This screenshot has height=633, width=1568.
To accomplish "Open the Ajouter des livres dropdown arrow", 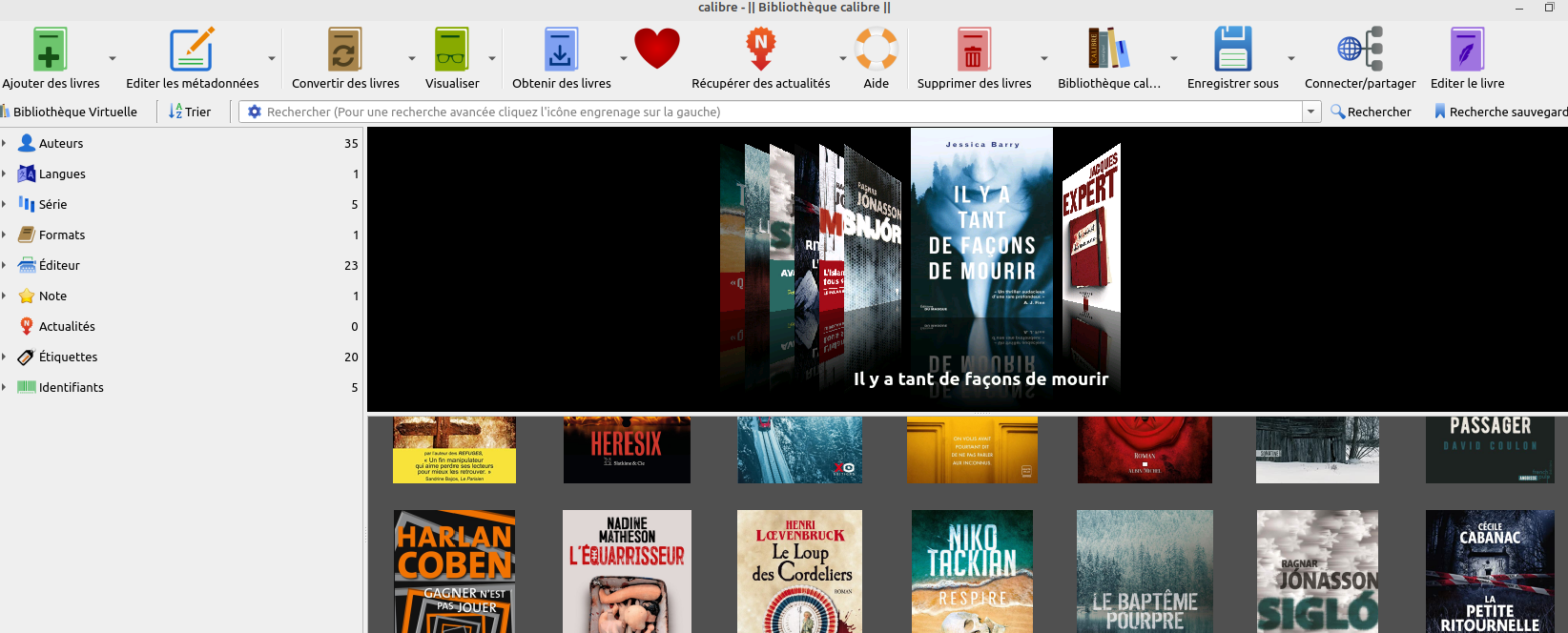I will (113, 59).
